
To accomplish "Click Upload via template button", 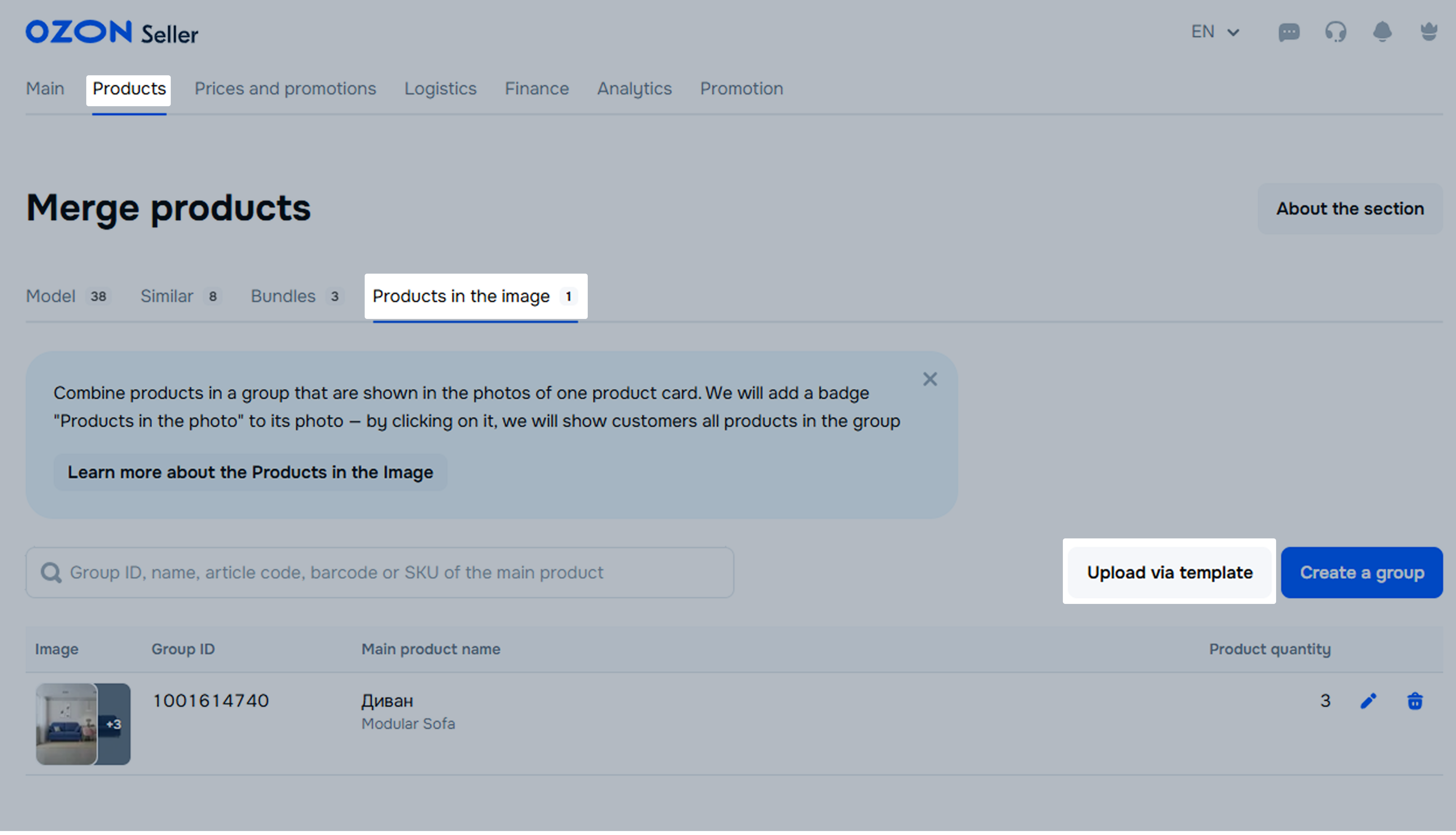I will click(x=1169, y=572).
